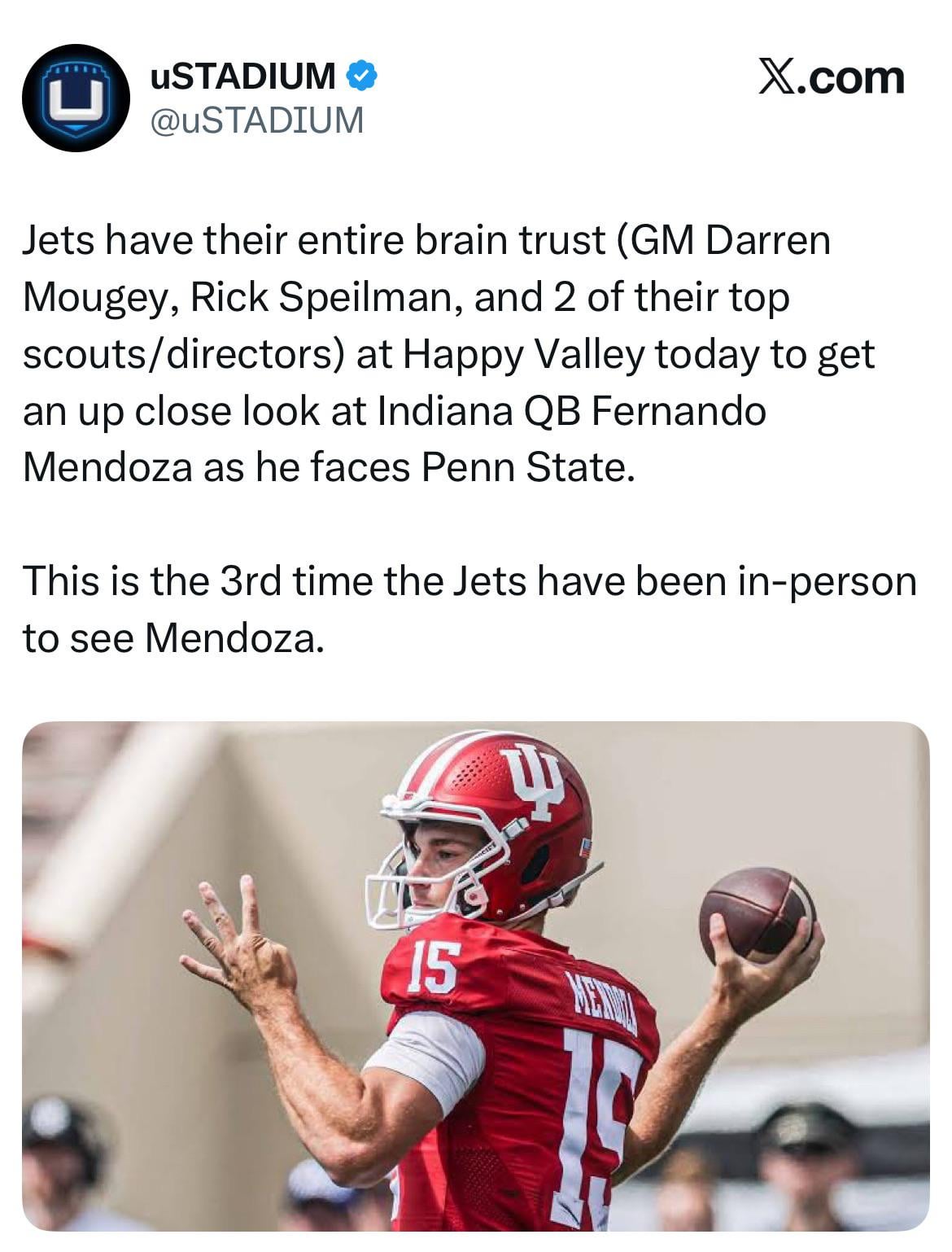The width and height of the screenshot is (952, 1252).
Task: Click the X logo beside .com
Action: [777, 77]
